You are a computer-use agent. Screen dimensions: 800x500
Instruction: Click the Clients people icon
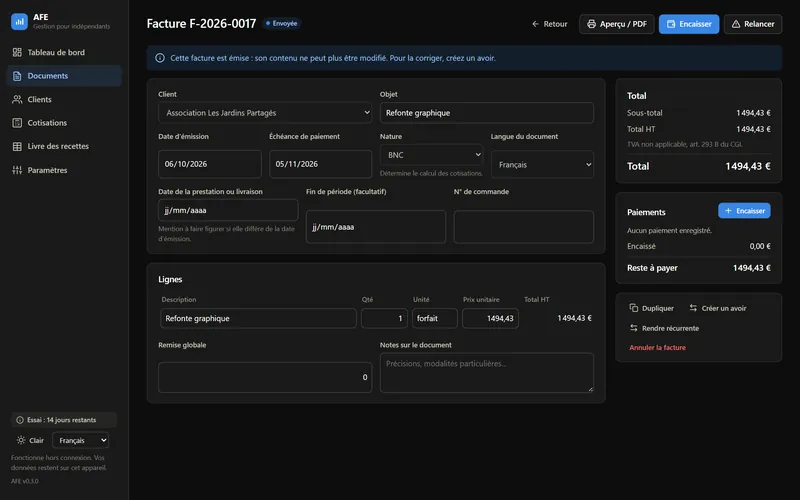click(17, 99)
